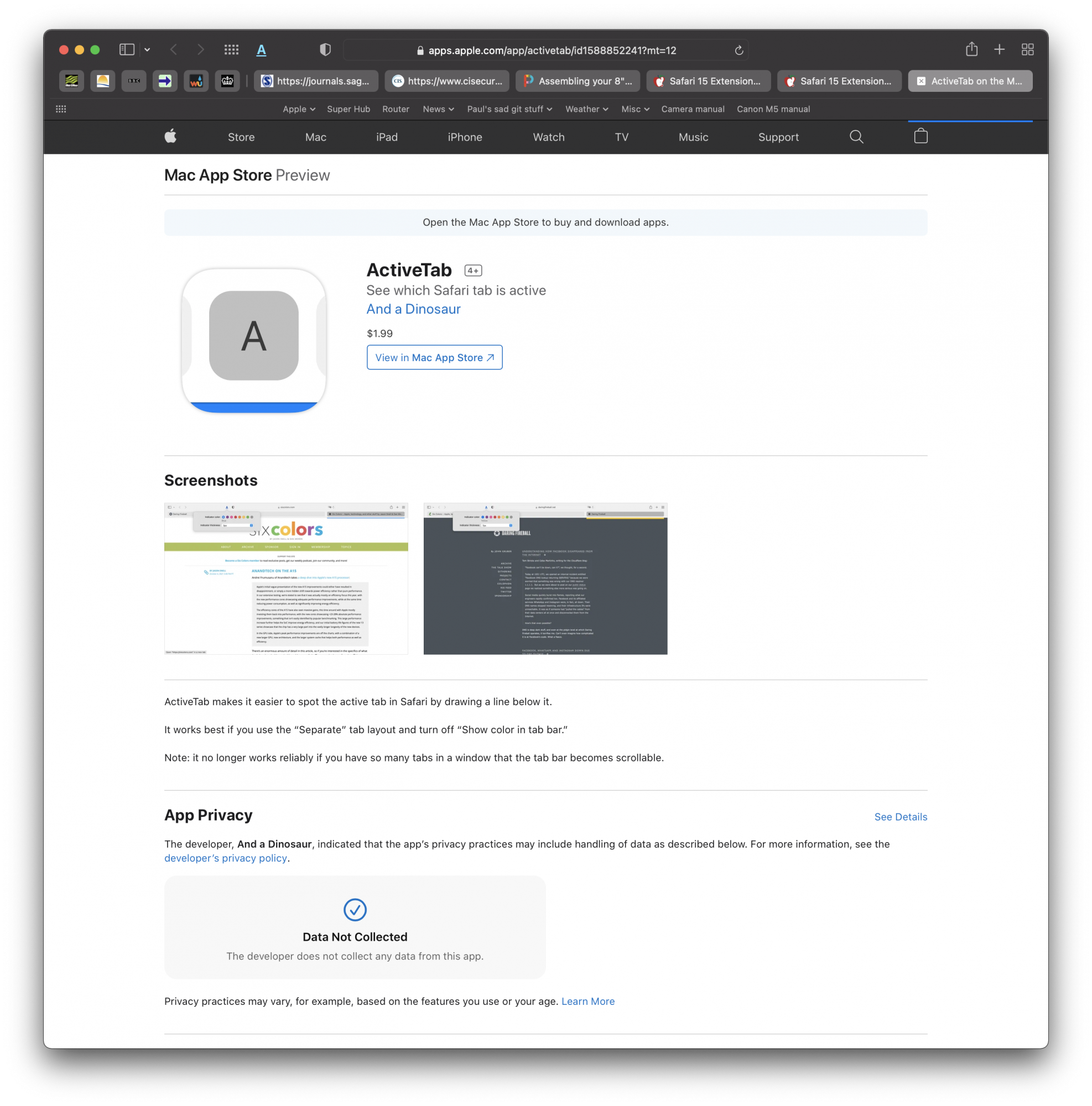Click the ActiveTab extension toolbar icon
This screenshot has width=1092, height=1106.
point(261,50)
